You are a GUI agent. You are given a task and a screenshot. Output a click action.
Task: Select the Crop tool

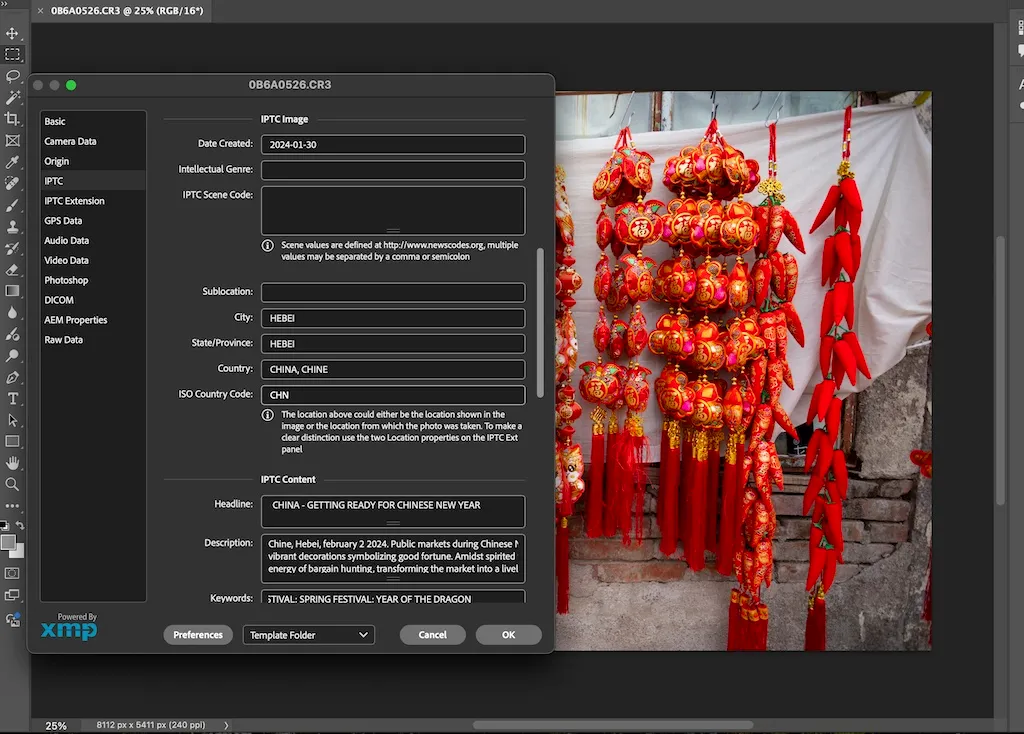(x=12, y=119)
